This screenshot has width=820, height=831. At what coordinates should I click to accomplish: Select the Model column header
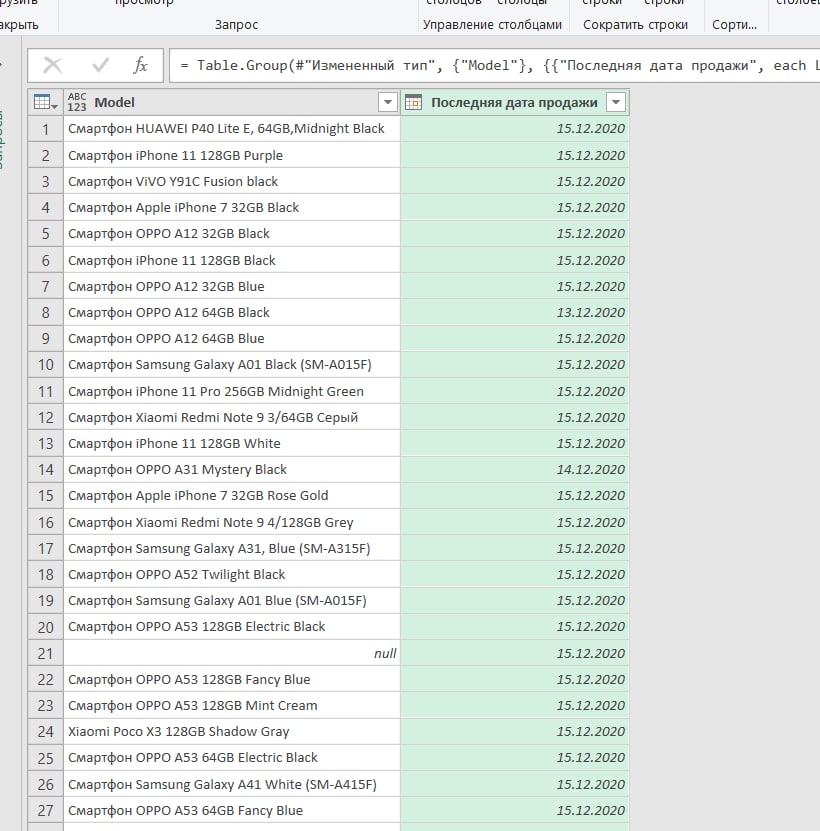tap(232, 102)
